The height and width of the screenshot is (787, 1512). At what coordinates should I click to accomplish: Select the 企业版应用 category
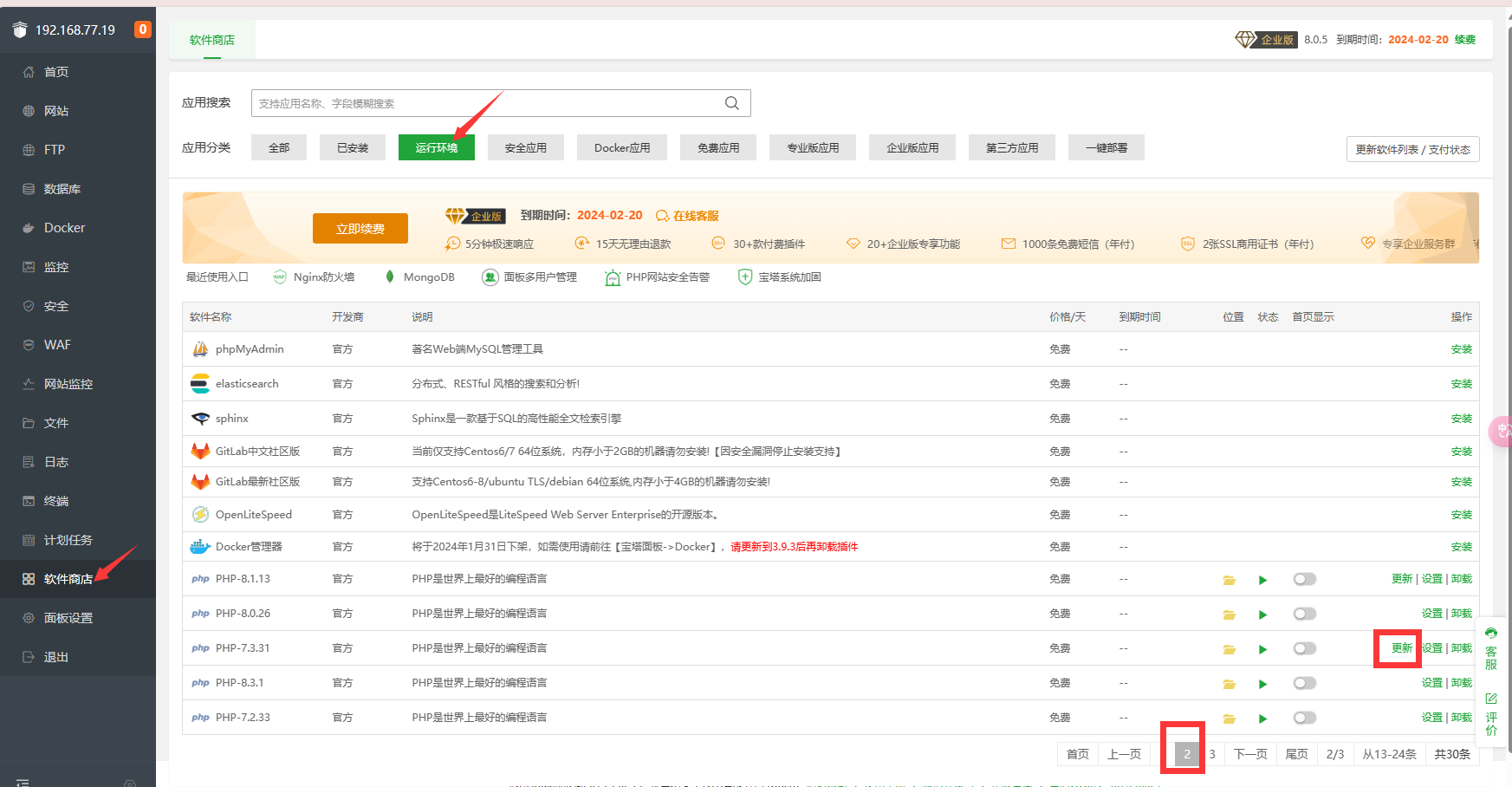(x=912, y=147)
